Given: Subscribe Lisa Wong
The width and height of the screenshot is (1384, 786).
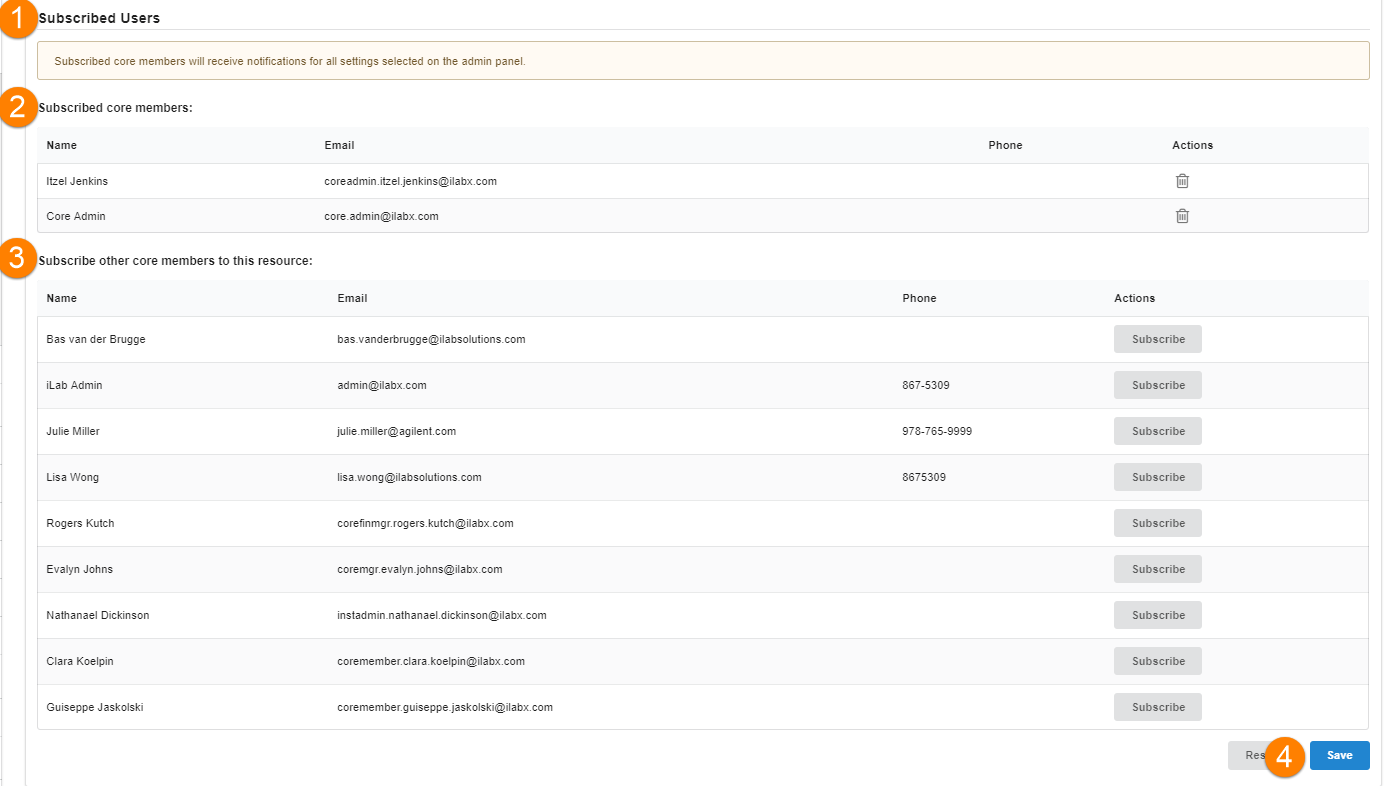Looking at the screenshot, I should [x=1158, y=477].
